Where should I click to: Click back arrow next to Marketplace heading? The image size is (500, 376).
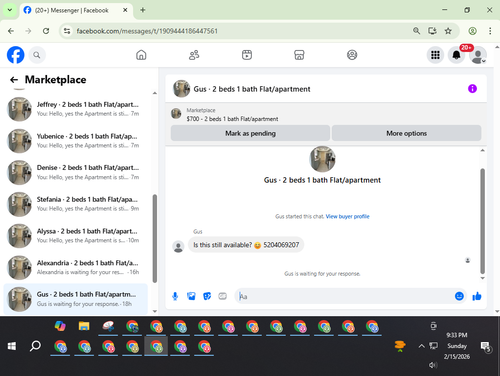[x=14, y=80]
